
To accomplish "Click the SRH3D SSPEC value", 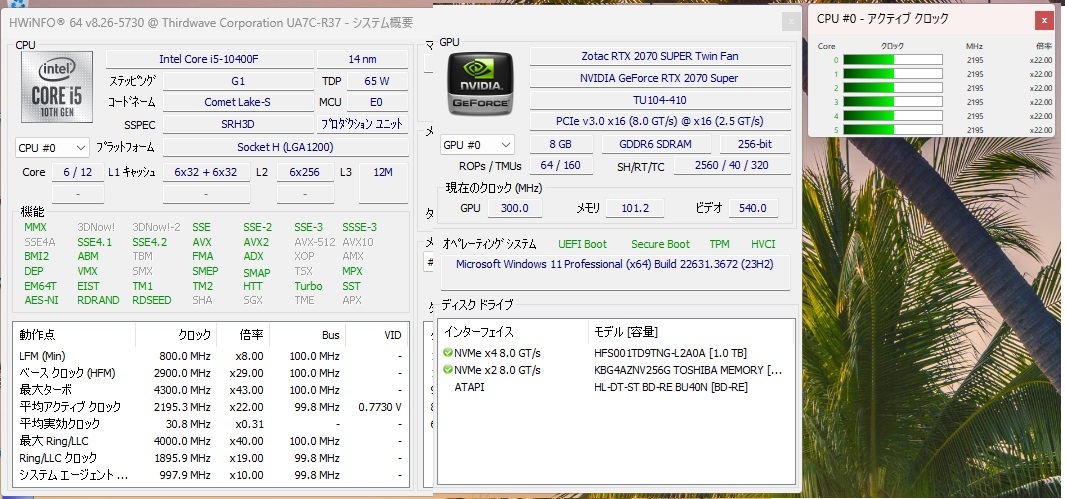I will [x=238, y=125].
